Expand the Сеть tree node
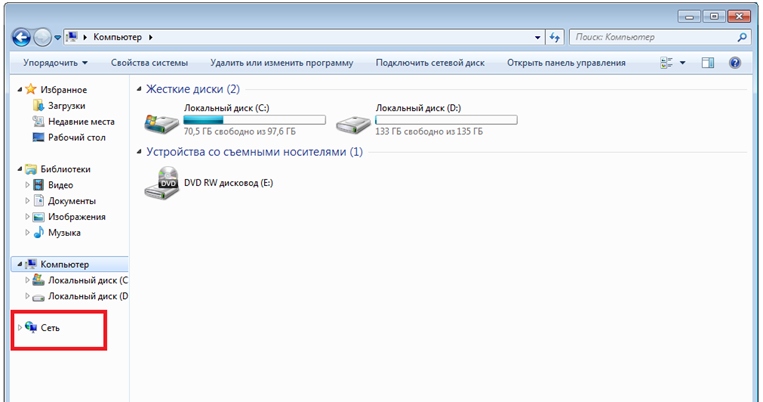The height and width of the screenshot is (402, 763). click(x=20, y=327)
